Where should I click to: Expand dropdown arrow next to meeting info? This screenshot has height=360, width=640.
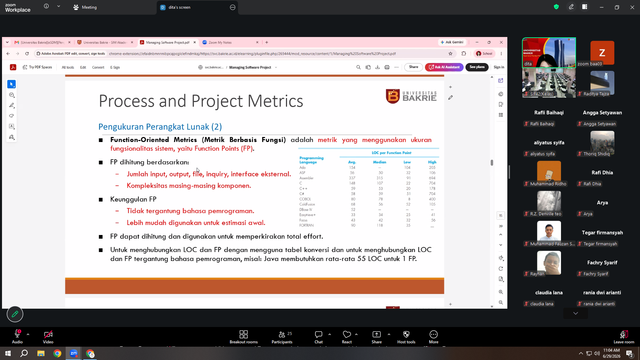tap(58, 7)
